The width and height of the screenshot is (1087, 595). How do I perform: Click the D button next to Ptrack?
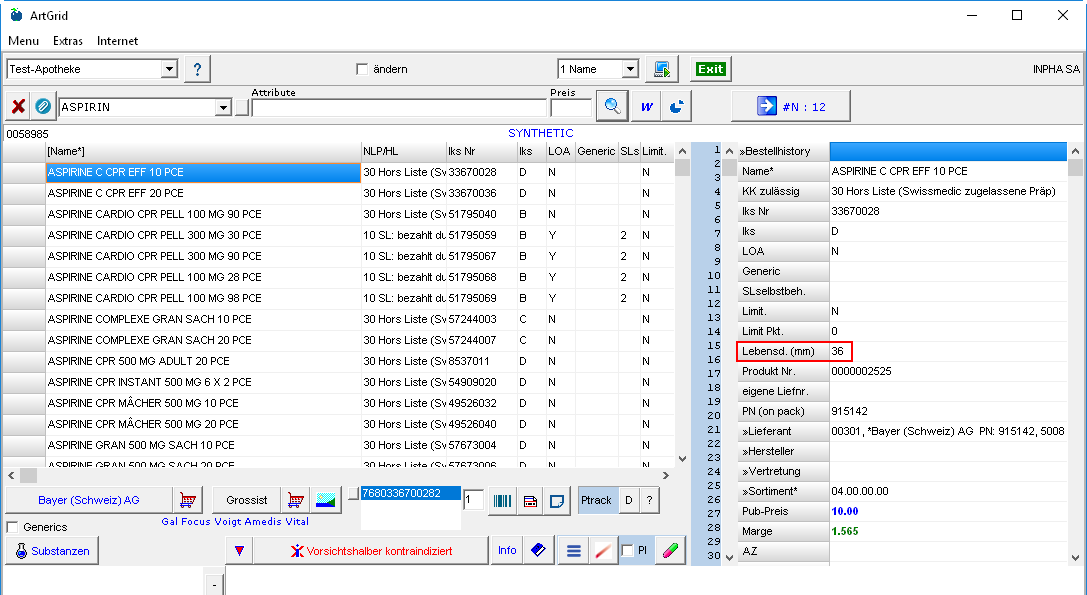pyautogui.click(x=628, y=500)
